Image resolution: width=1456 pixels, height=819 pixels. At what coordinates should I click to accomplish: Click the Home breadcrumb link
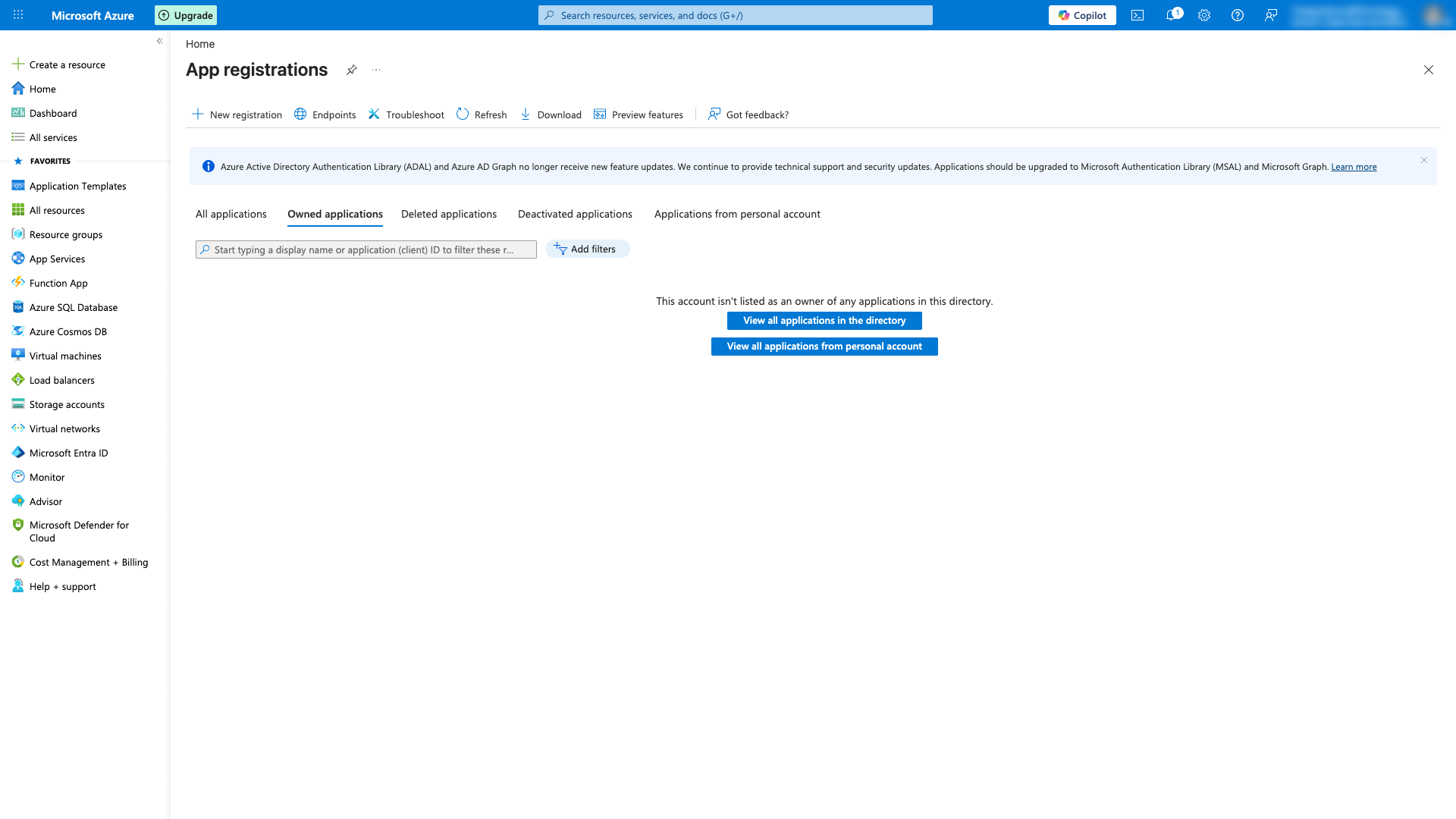(x=200, y=44)
